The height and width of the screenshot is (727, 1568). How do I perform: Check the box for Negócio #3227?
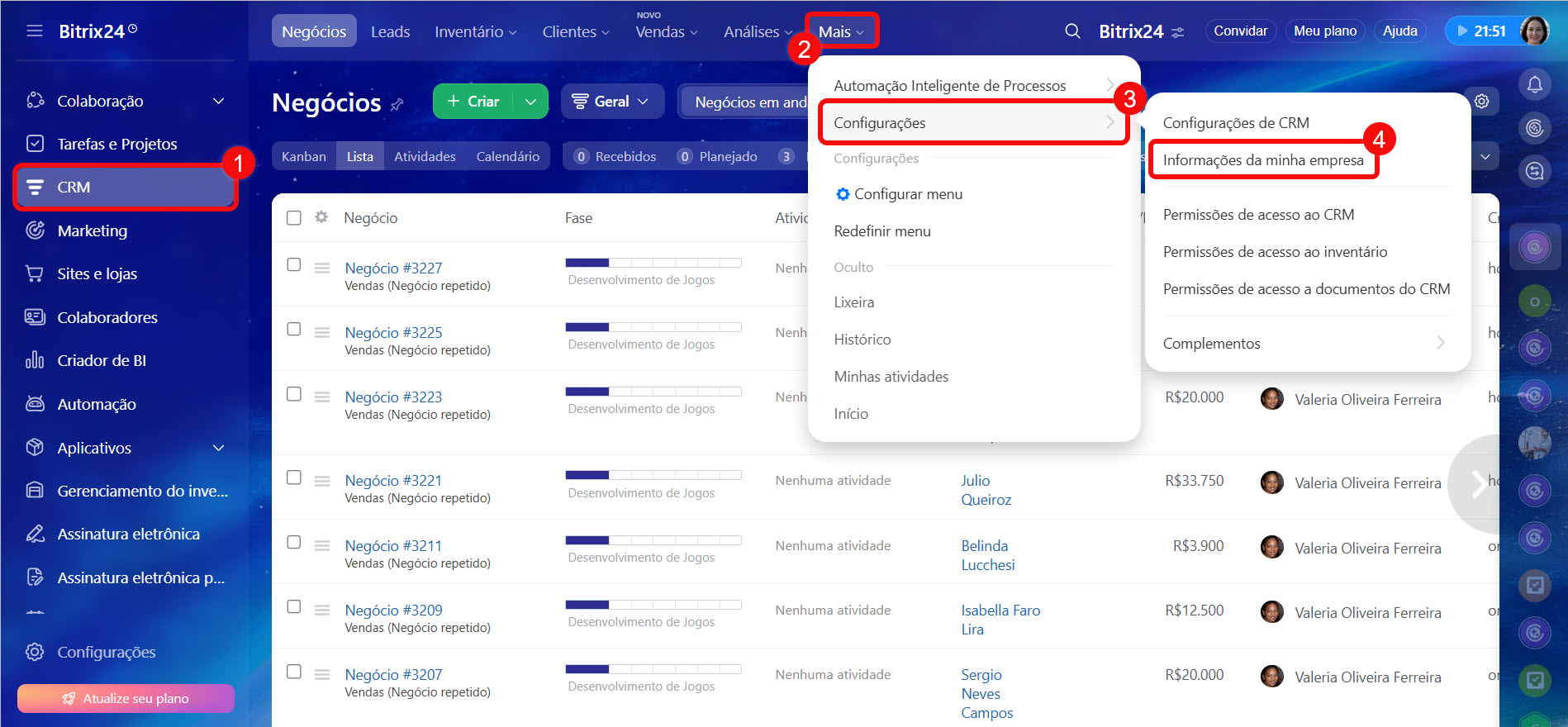[294, 264]
